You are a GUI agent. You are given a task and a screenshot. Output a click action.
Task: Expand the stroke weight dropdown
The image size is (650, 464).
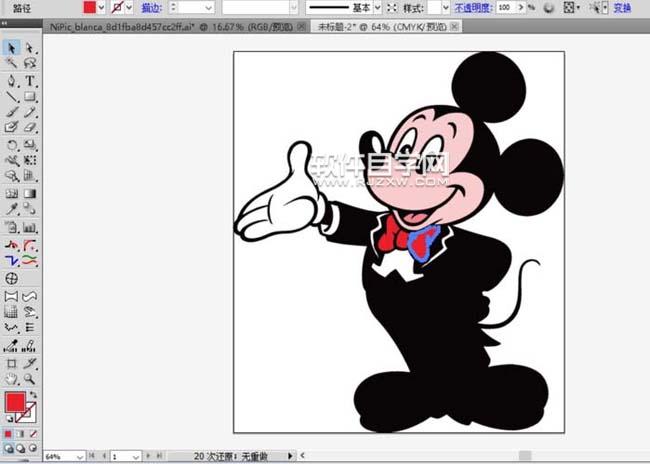click(x=209, y=7)
